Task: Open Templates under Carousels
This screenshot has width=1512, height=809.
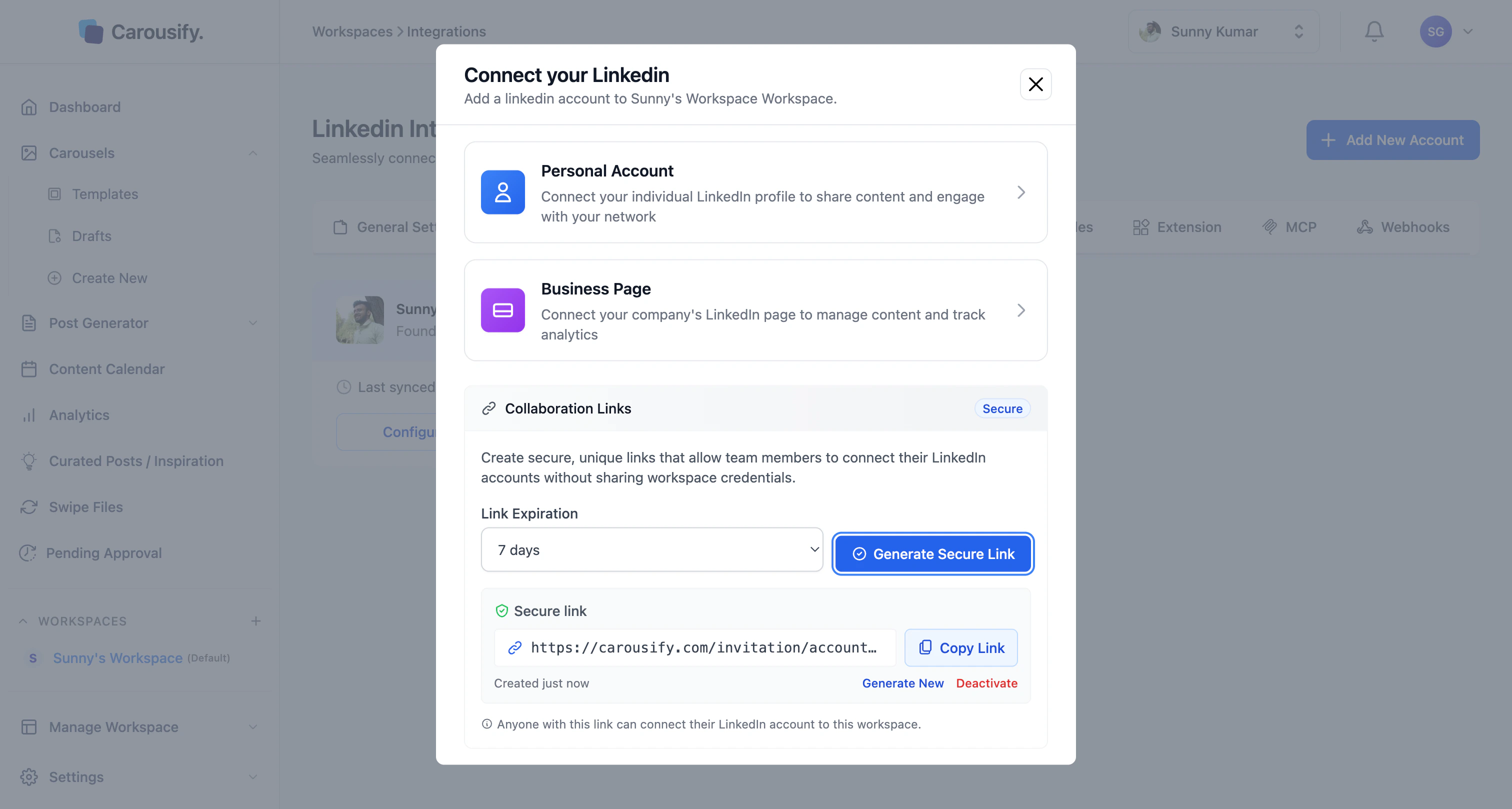Action: pos(104,193)
